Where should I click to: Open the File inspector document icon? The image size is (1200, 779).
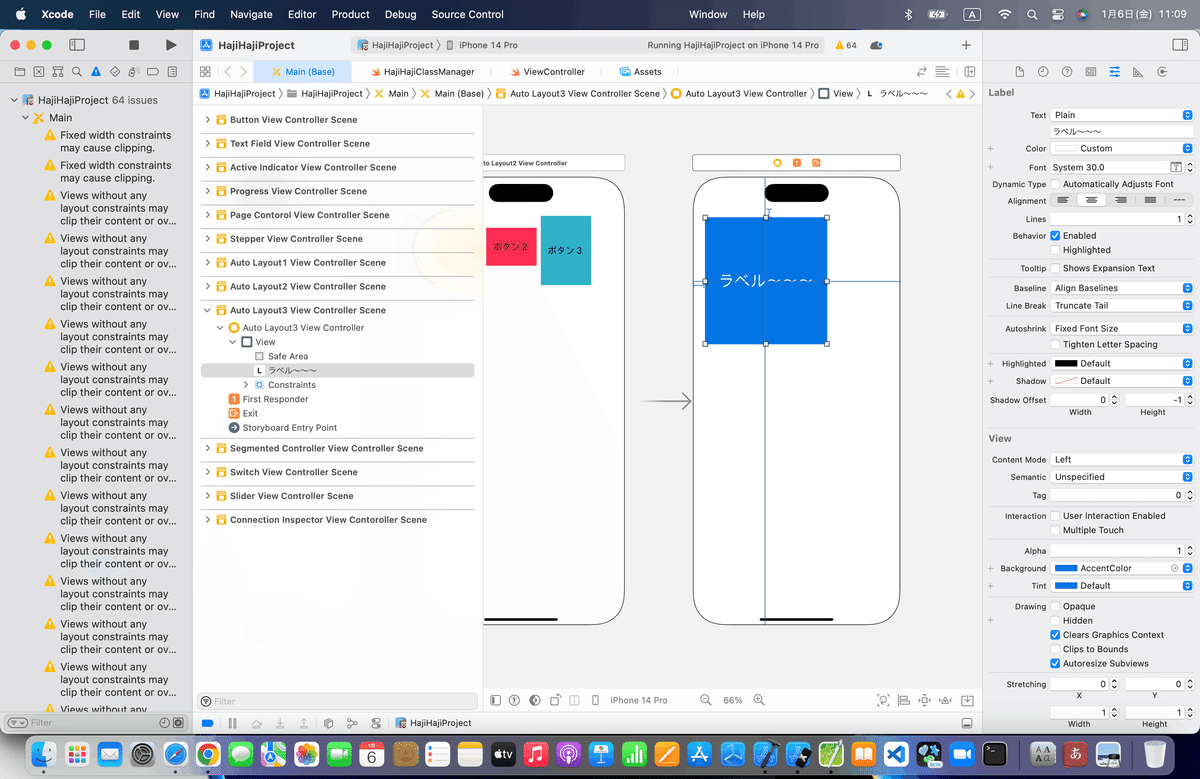(x=1019, y=72)
